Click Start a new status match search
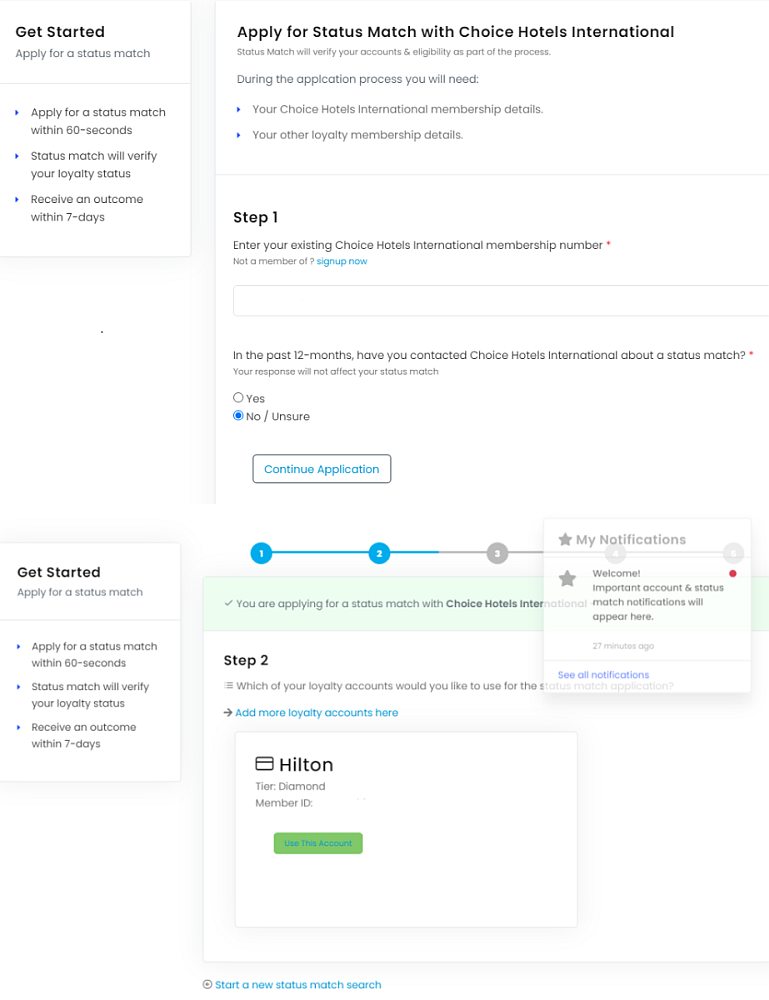Screen dimensions: 769x1000 coord(298,984)
